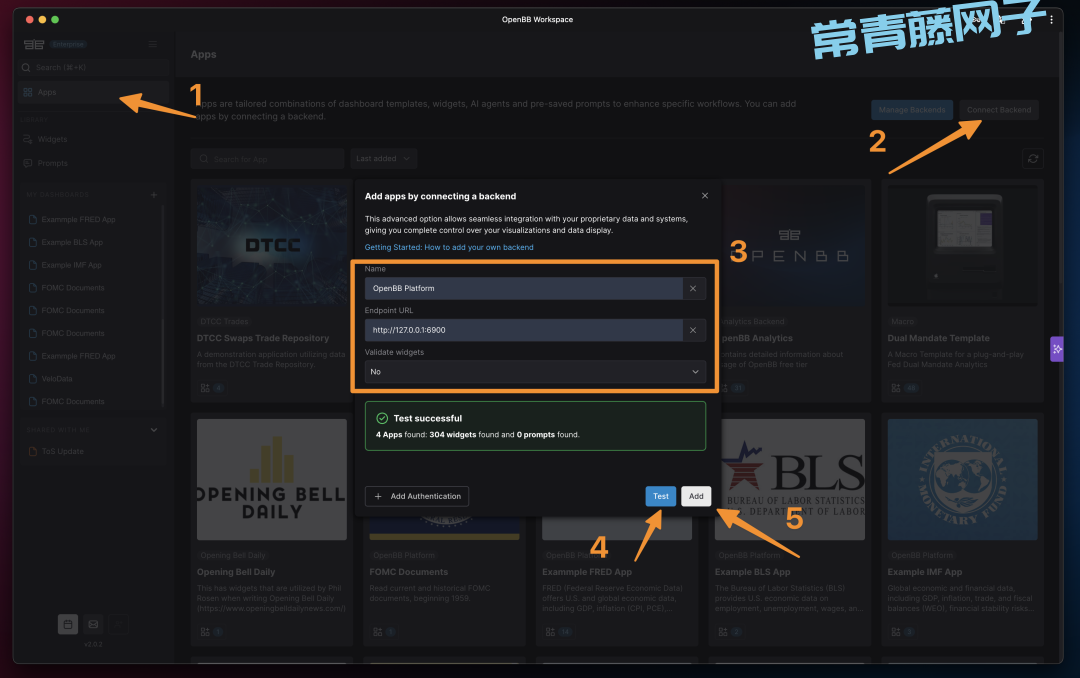The image size is (1080, 678).
Task: Click the Apps page heading
Action: 203,54
